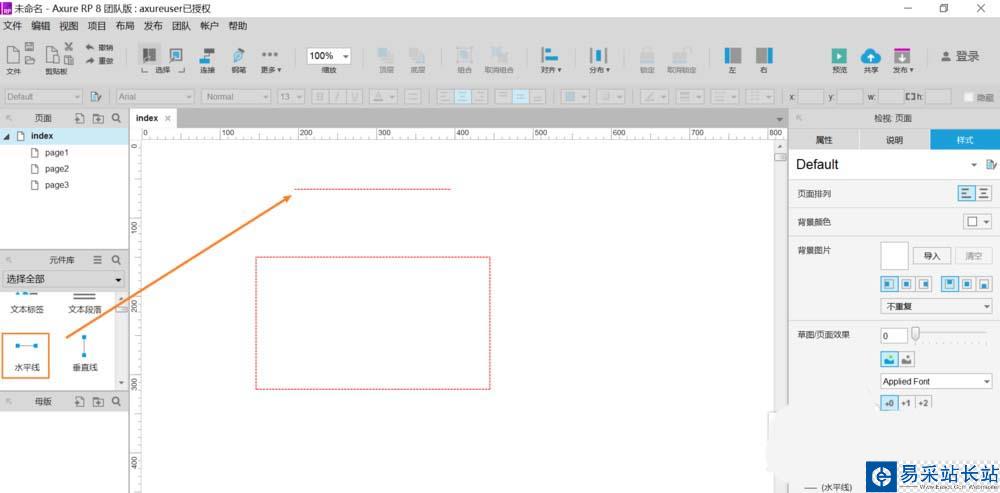Open the background color swatch picker
This screenshot has height=493, width=1000.
(x=977, y=222)
